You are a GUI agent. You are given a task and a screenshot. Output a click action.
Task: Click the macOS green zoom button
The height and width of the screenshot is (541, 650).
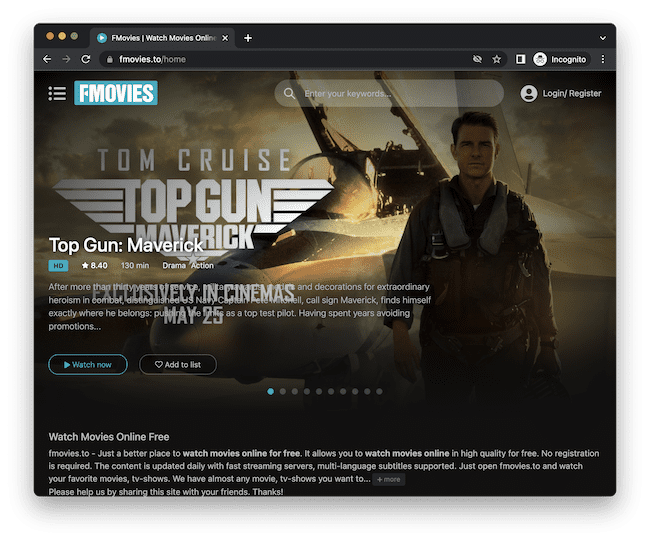pos(74,36)
